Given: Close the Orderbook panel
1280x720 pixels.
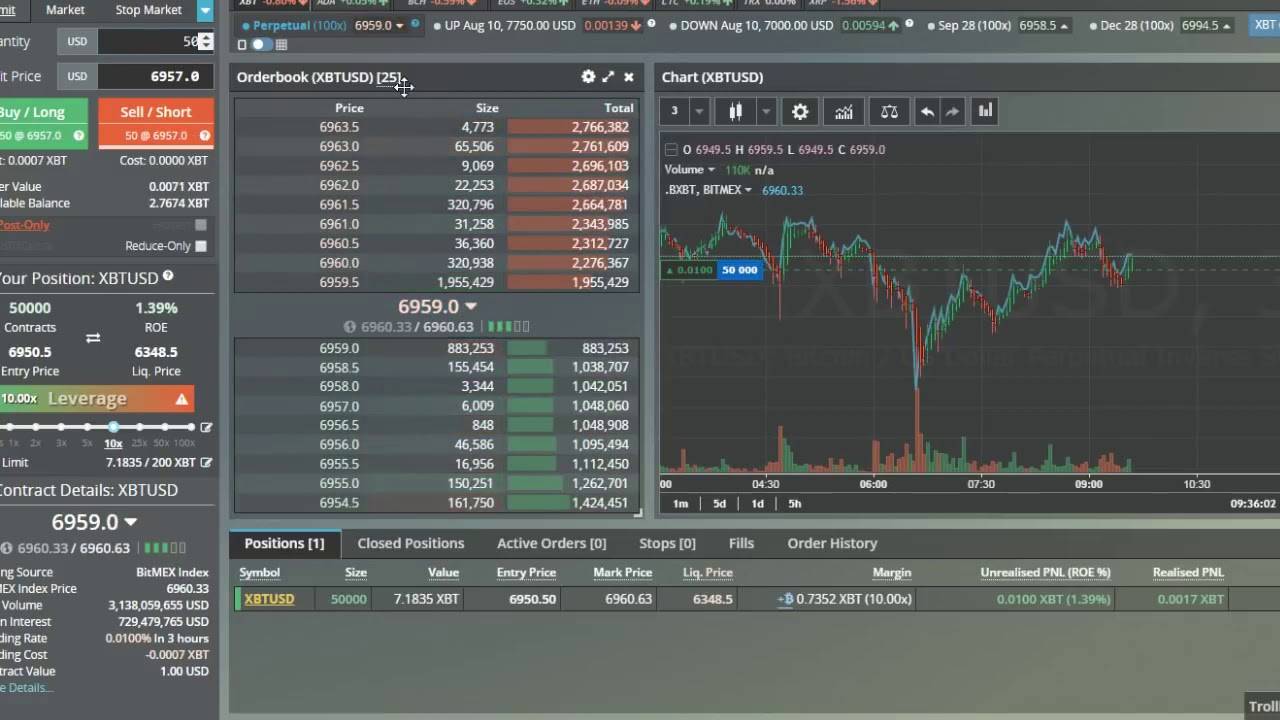Looking at the screenshot, I should [629, 77].
